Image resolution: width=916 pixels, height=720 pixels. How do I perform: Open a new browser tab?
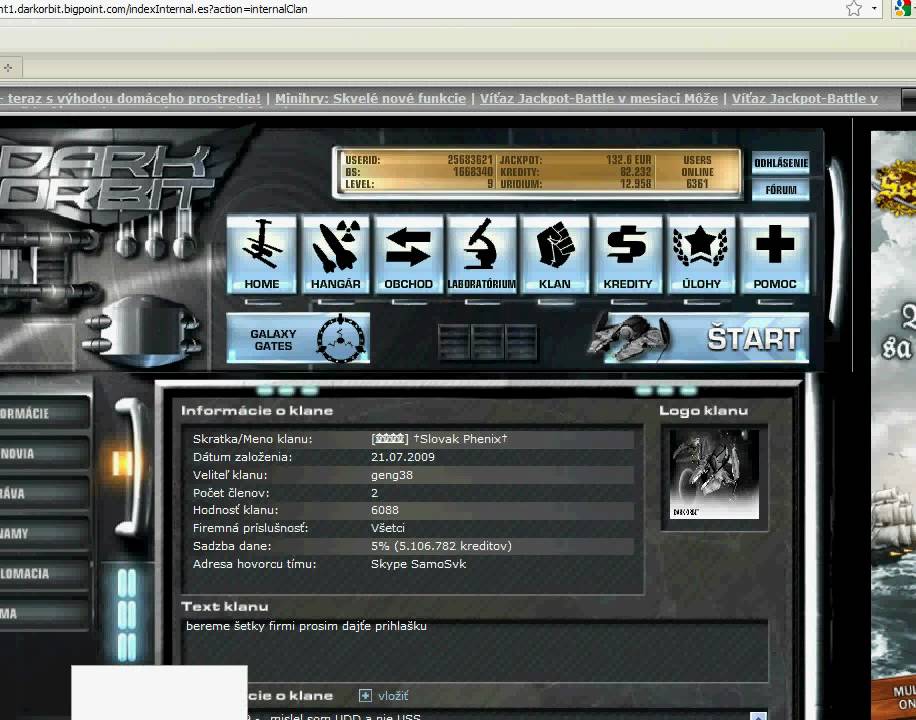click(8, 67)
